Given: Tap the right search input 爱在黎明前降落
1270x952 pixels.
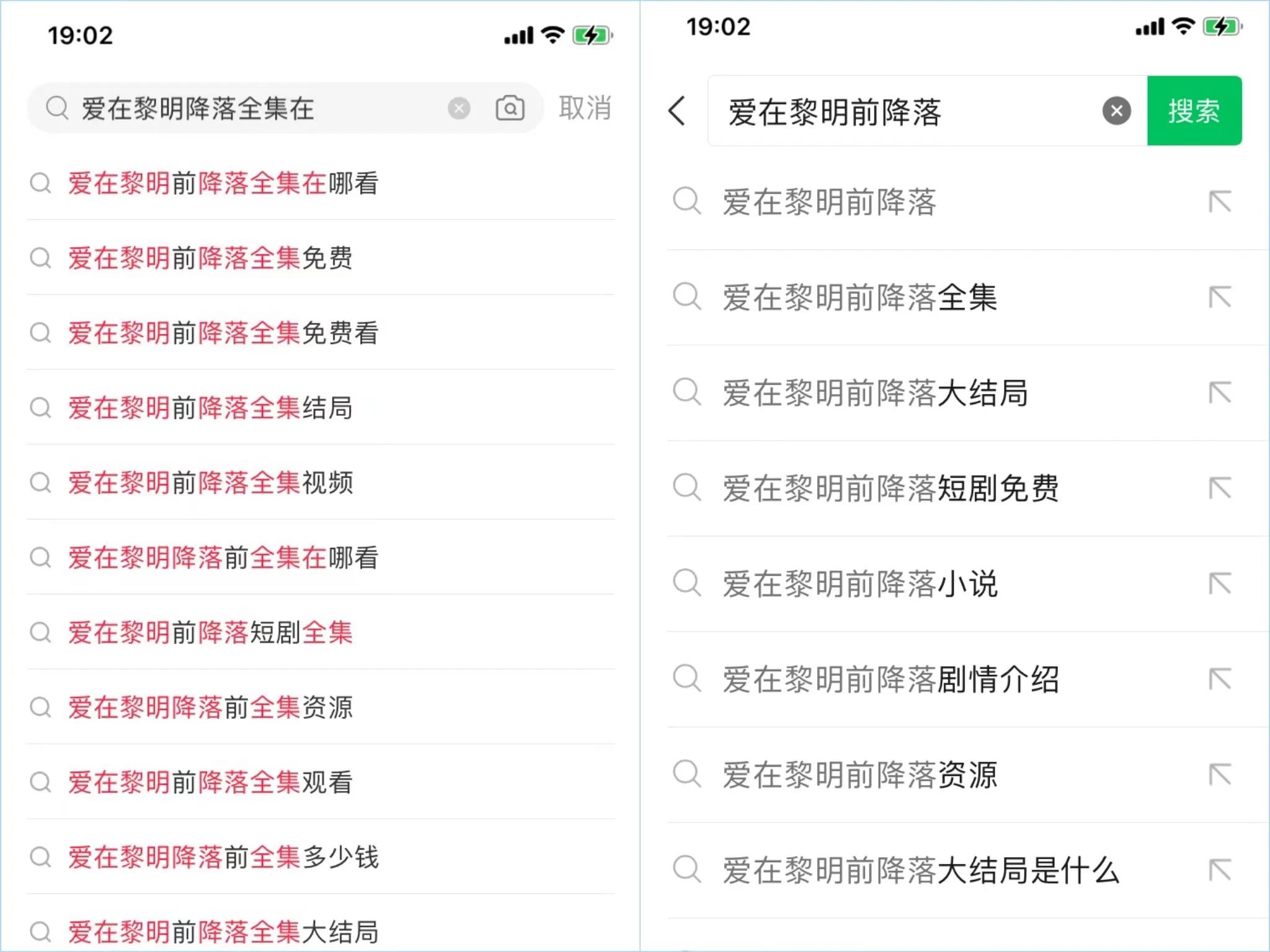Looking at the screenshot, I should coord(899,112).
